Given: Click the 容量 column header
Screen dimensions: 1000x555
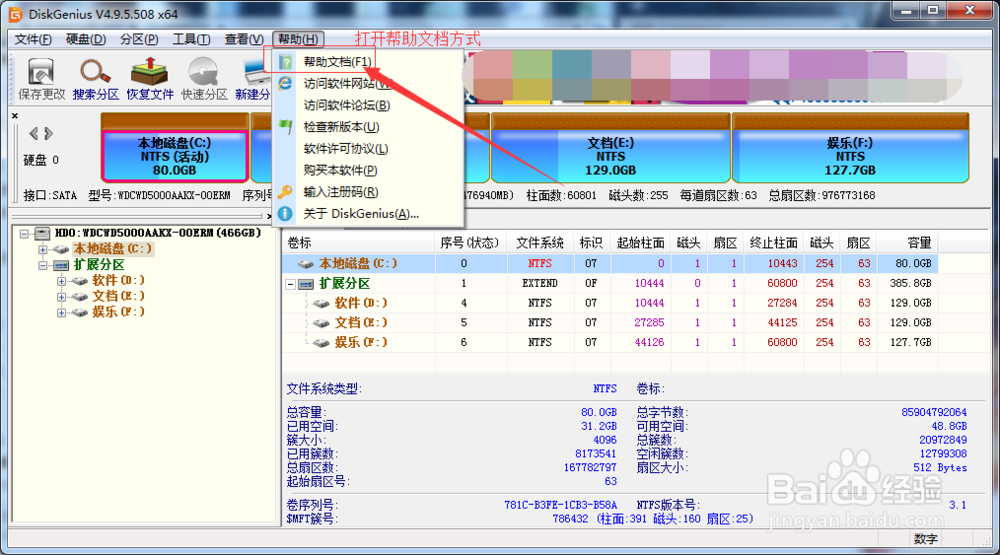Looking at the screenshot, I should click(908, 243).
